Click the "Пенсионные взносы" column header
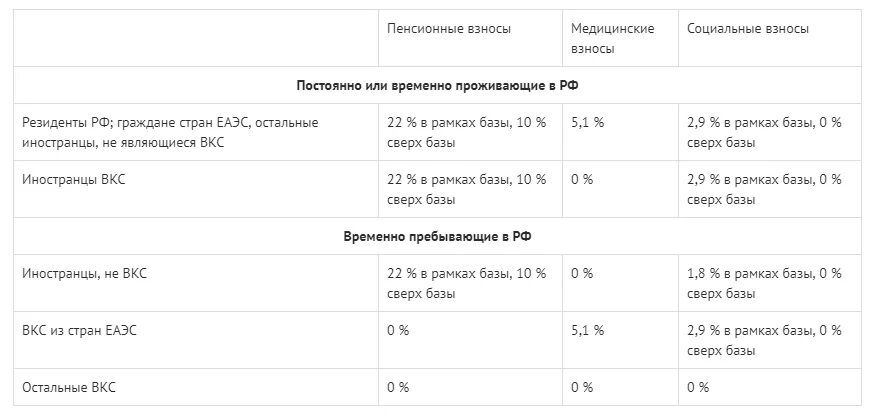 coord(449,29)
